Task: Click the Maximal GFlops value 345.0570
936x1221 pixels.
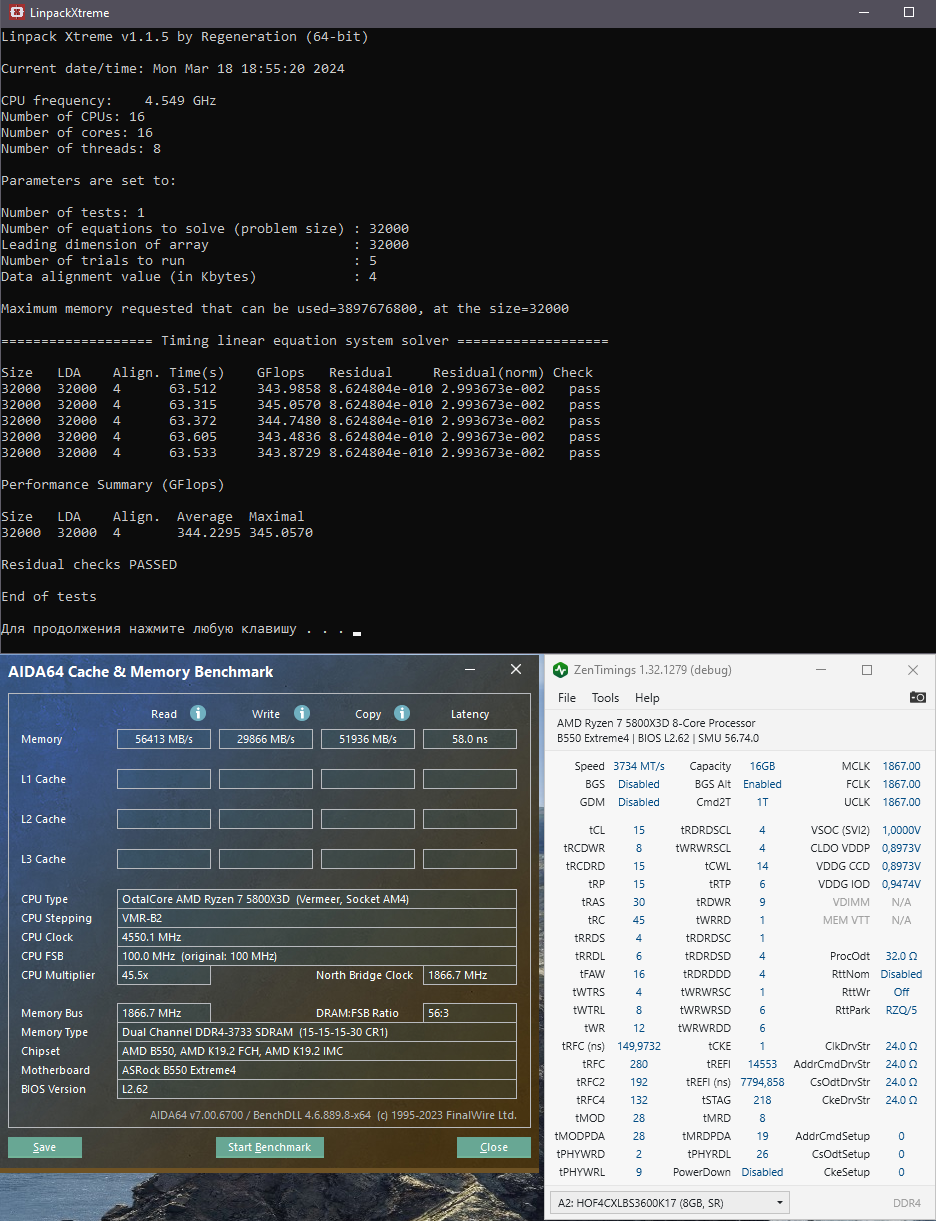Action: 281,533
